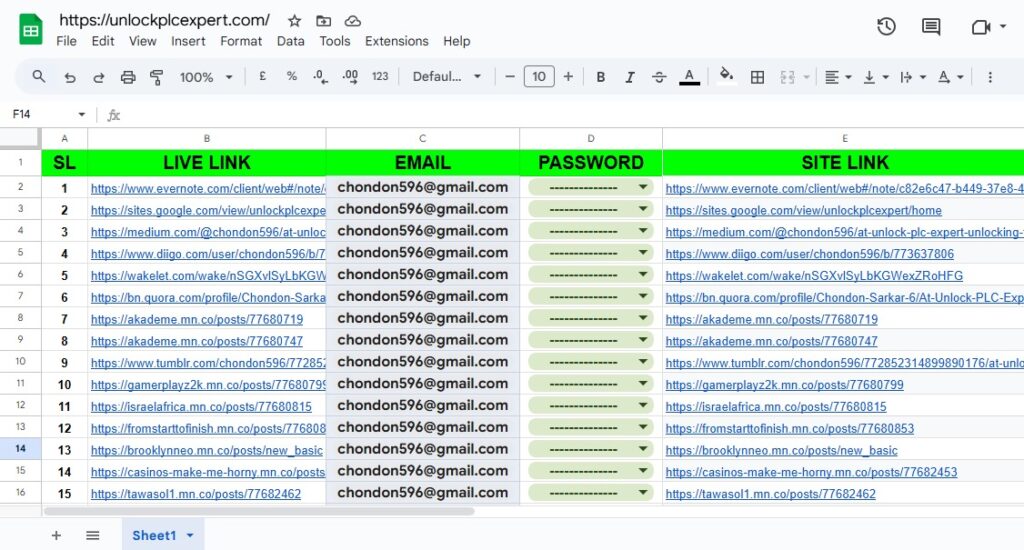Open the tawasol1.mn.co site link

click(771, 494)
